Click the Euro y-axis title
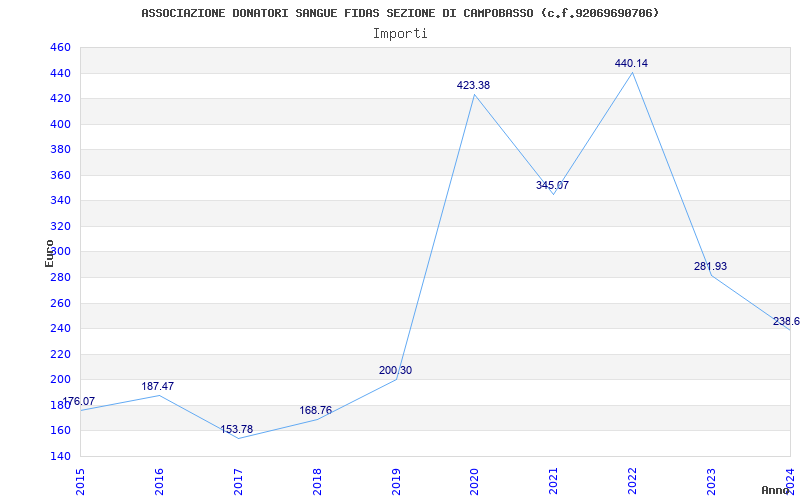 coord(49,253)
